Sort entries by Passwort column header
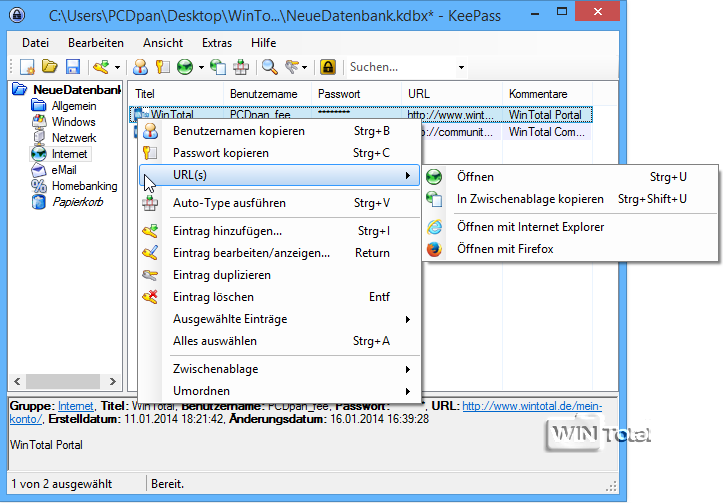 click(x=356, y=94)
